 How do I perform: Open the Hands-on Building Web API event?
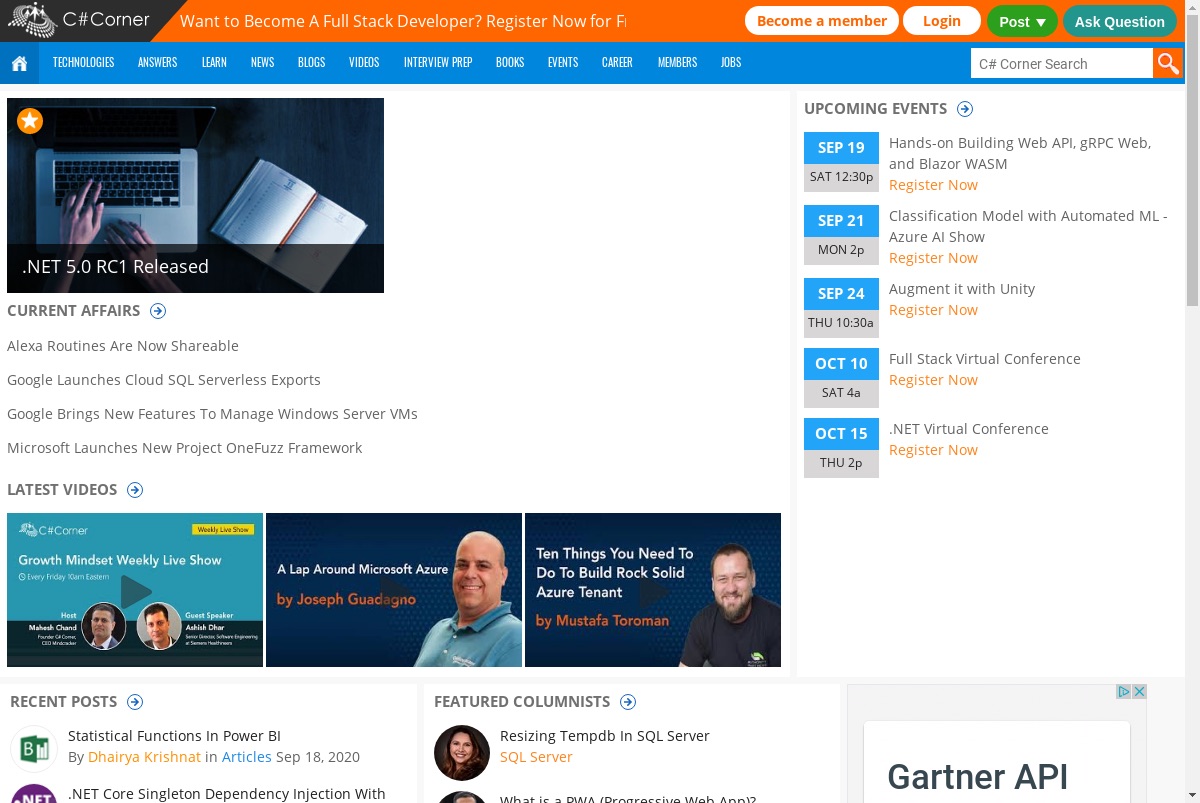tap(1020, 153)
